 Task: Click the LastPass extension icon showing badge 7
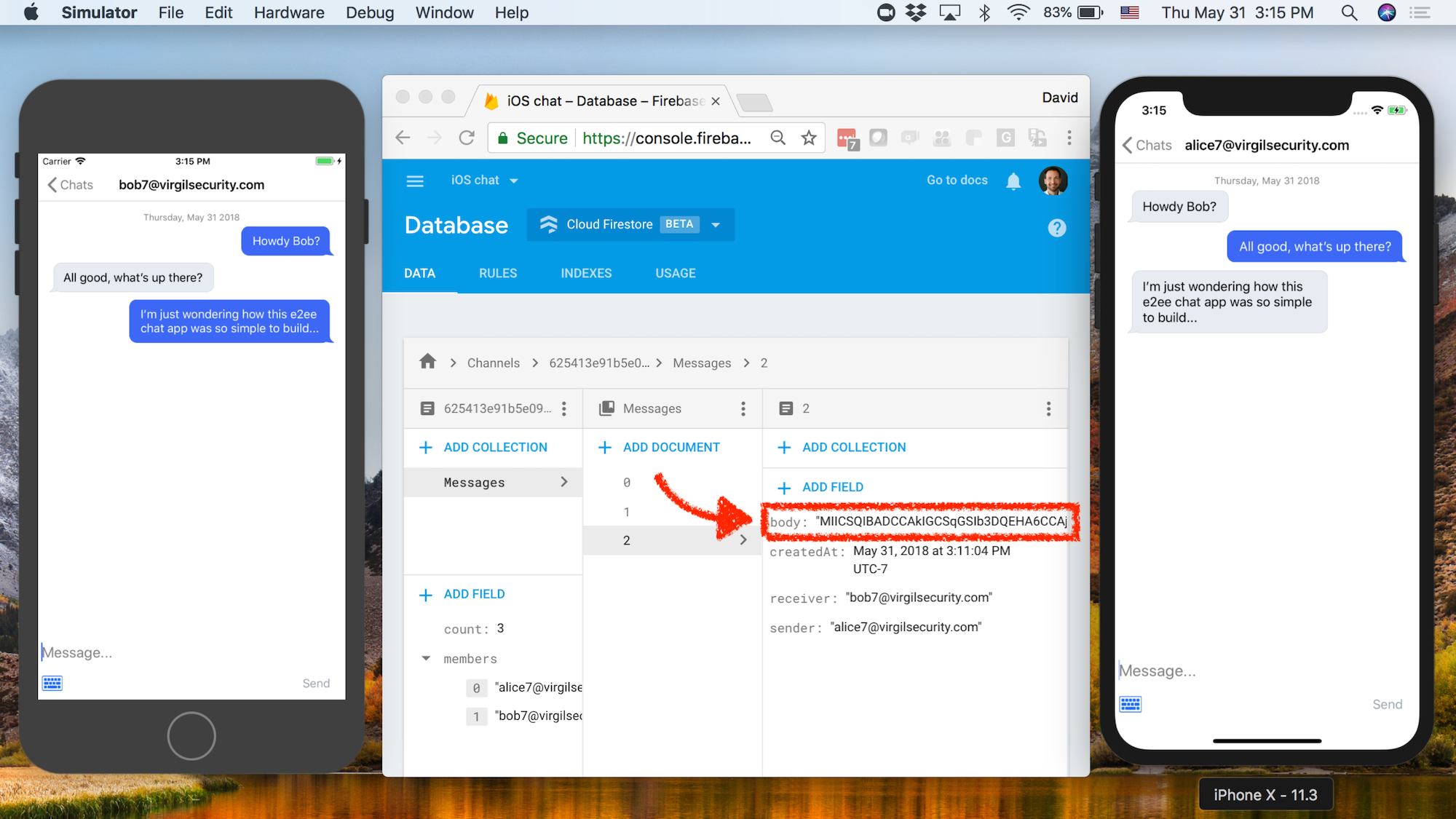pos(847,138)
